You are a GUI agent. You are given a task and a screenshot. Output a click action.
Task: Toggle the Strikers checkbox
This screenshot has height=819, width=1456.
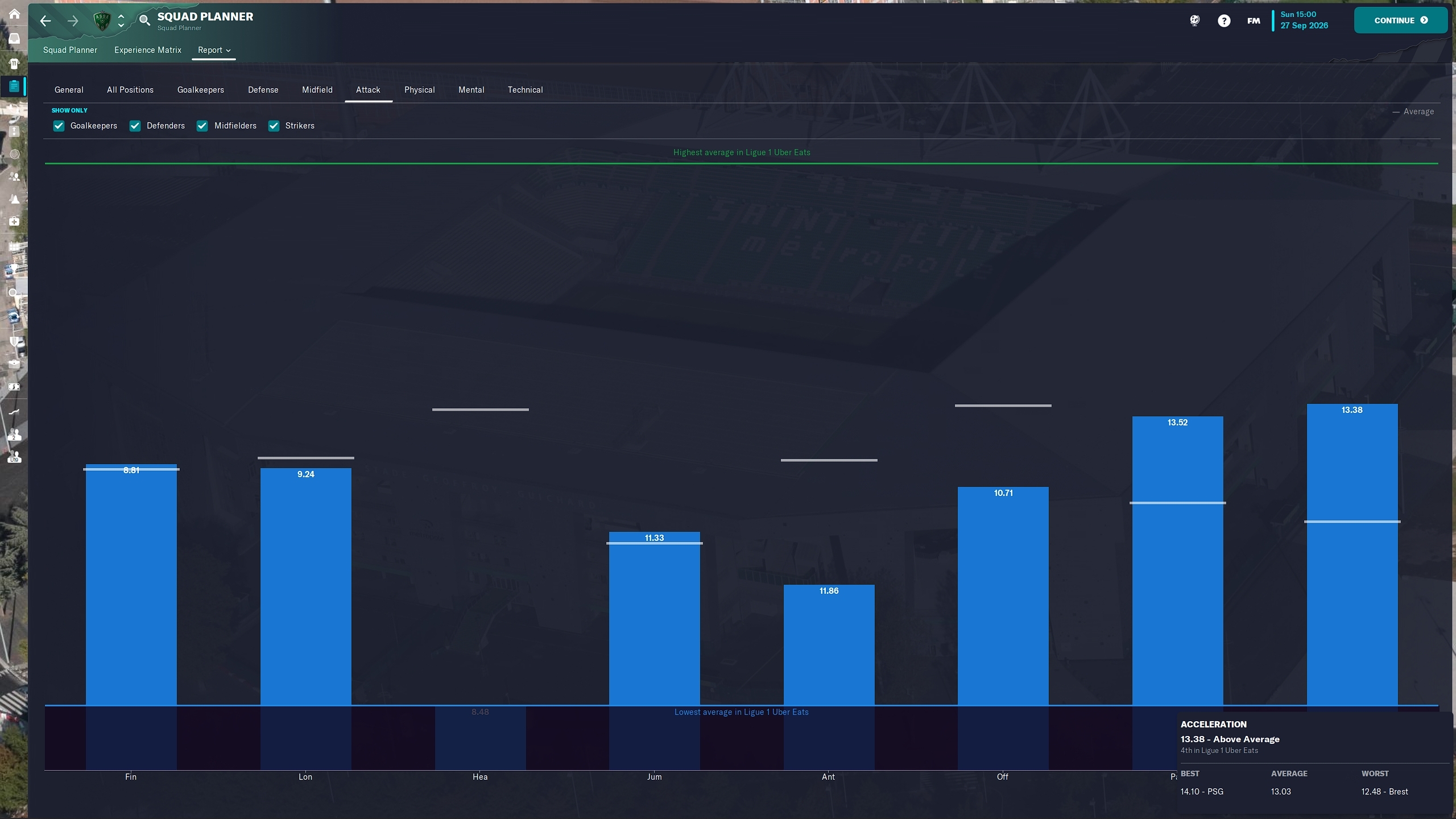point(274,126)
